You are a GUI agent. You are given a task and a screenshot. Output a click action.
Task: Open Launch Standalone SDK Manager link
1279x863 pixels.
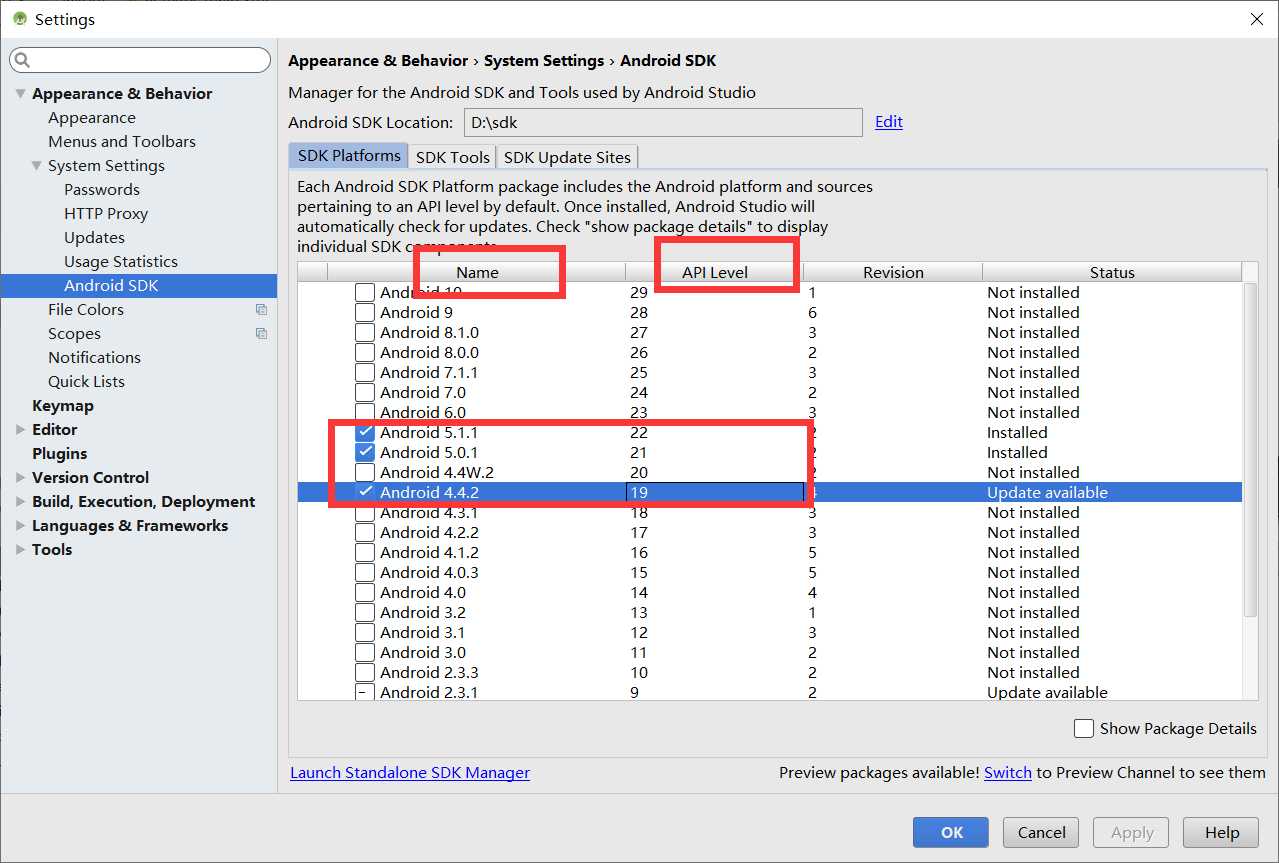pos(410,773)
